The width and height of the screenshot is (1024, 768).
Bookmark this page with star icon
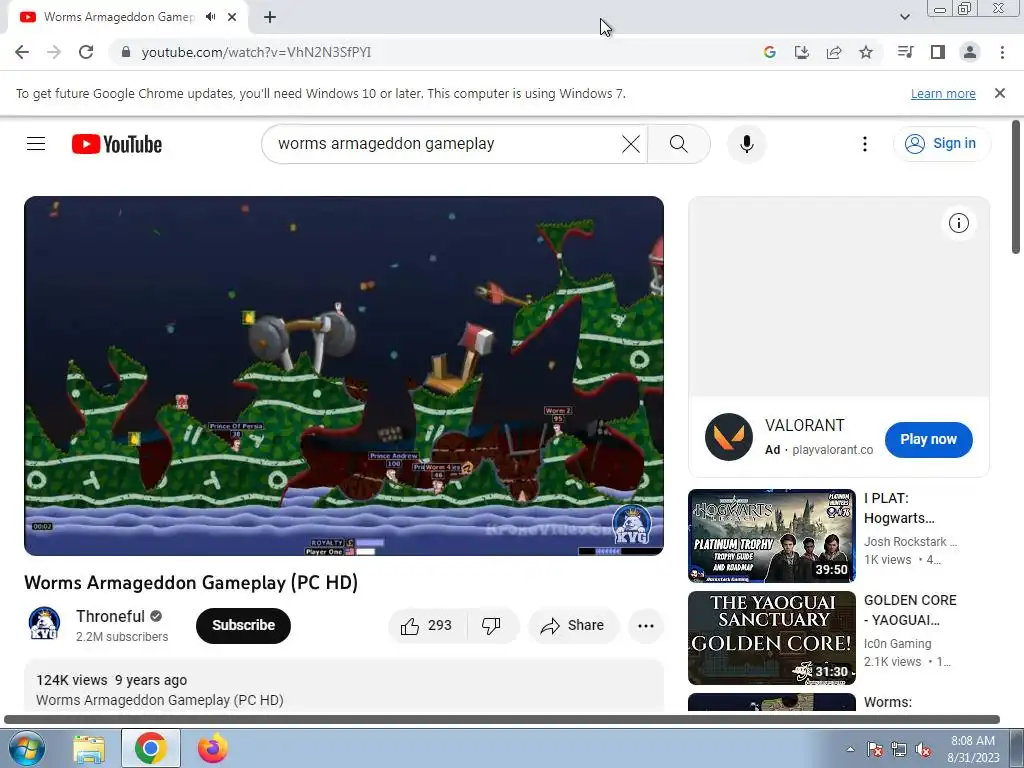(x=866, y=52)
